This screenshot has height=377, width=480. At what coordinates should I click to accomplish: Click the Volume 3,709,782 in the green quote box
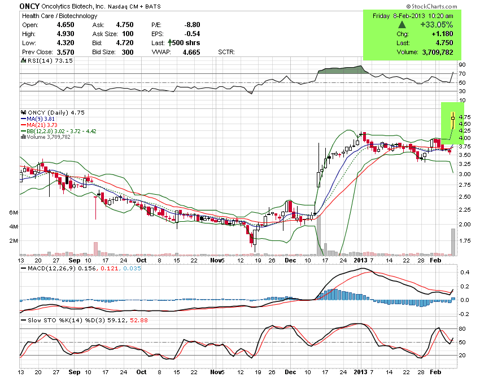pyautogui.click(x=425, y=52)
